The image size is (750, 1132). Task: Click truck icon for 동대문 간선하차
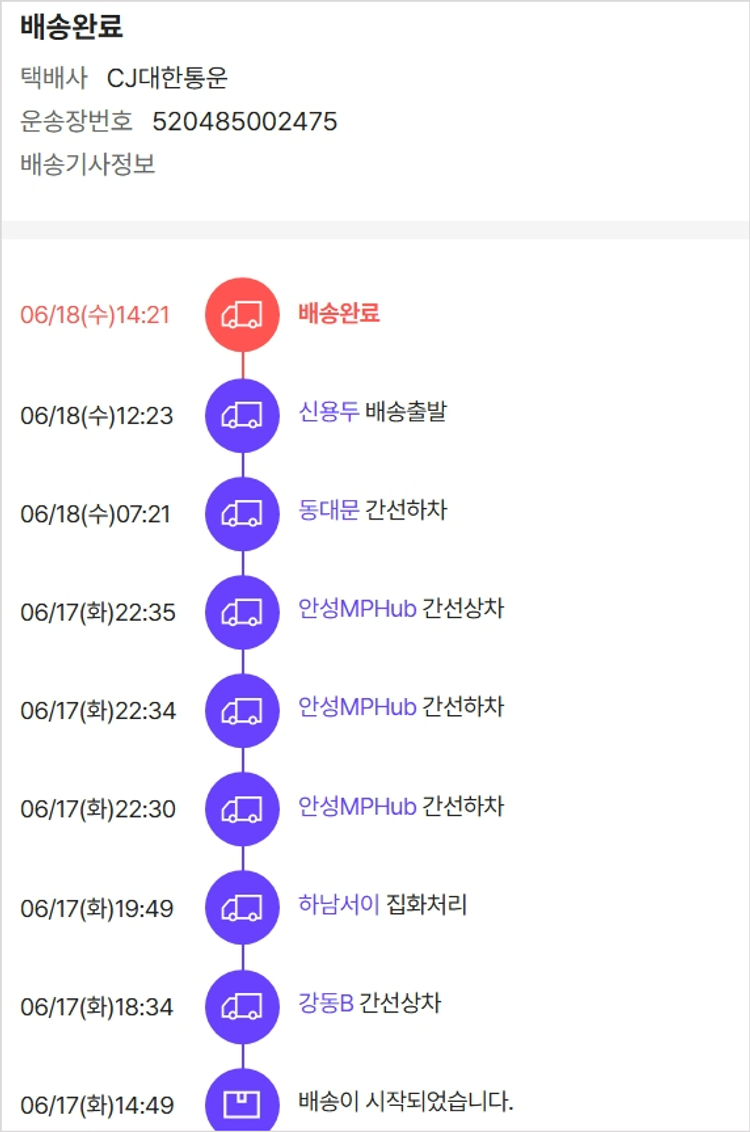242,514
